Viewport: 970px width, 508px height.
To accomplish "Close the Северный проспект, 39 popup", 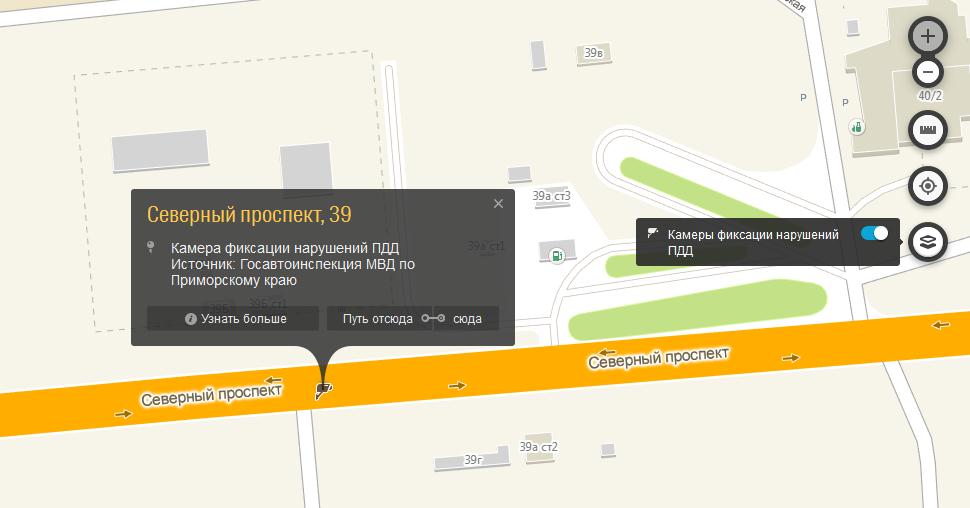I will coord(498,204).
